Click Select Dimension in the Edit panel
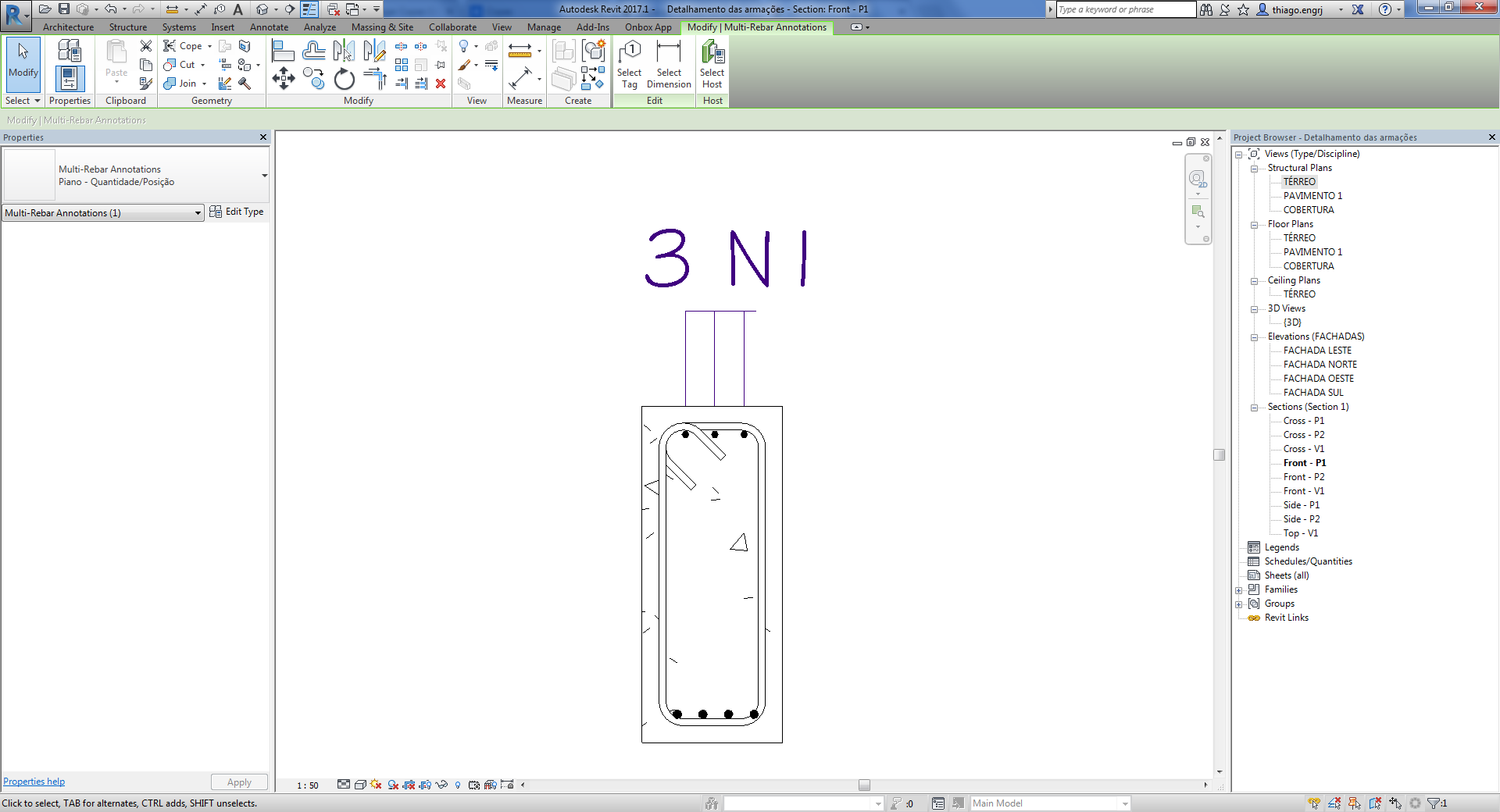 pyautogui.click(x=669, y=66)
